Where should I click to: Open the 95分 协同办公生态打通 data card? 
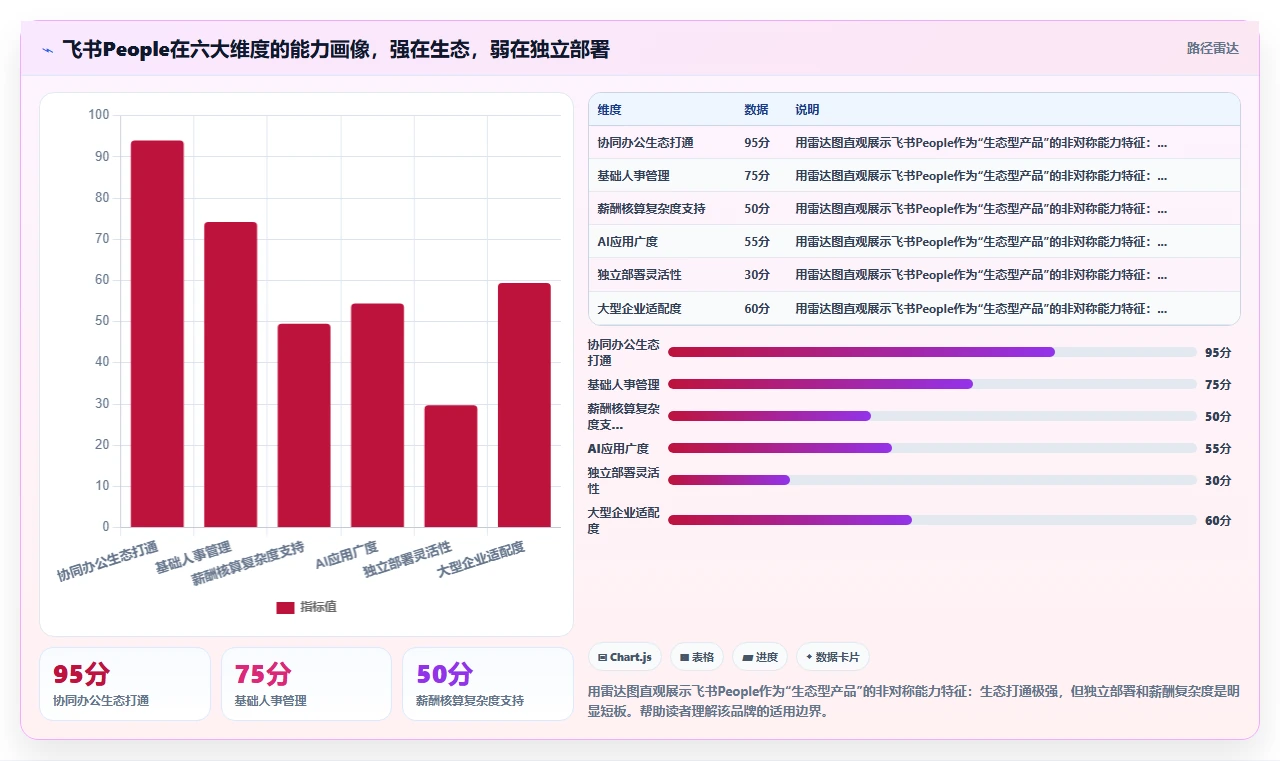125,684
